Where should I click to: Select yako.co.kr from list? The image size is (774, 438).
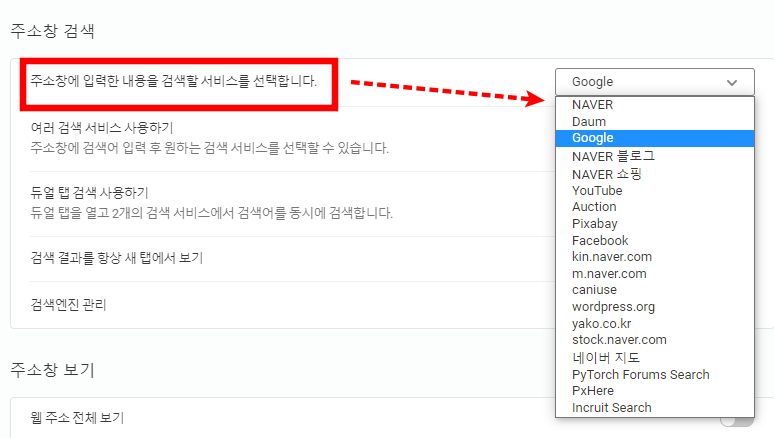(x=655, y=323)
